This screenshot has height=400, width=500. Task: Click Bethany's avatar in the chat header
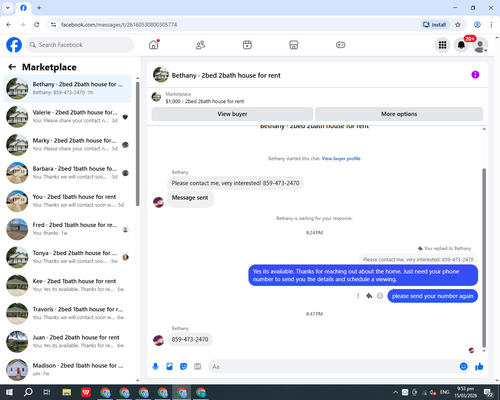click(x=161, y=75)
